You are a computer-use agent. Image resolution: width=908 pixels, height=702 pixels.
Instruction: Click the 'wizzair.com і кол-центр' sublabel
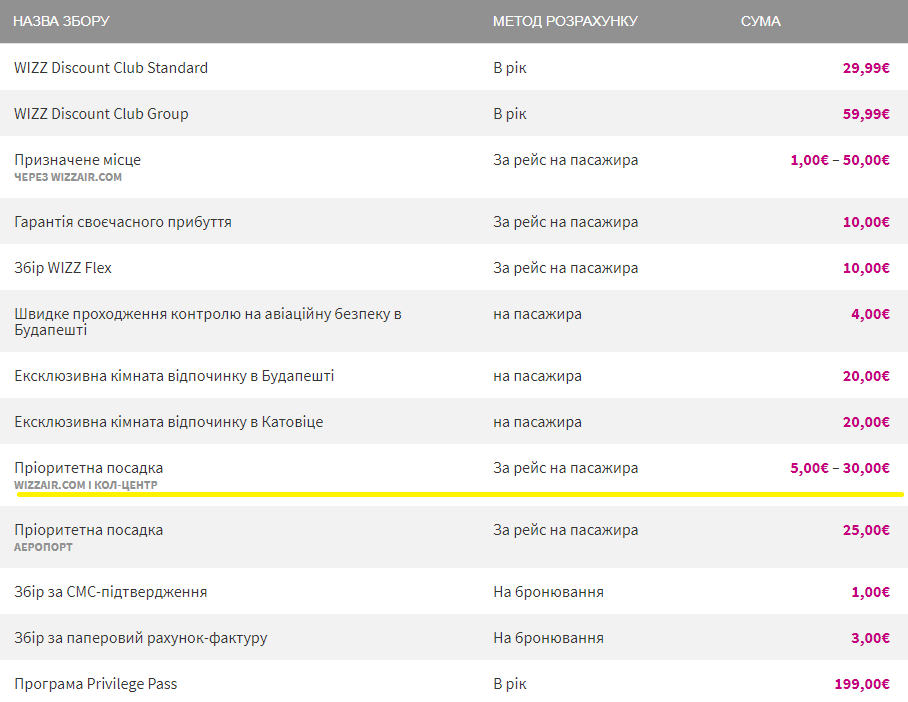[86, 485]
